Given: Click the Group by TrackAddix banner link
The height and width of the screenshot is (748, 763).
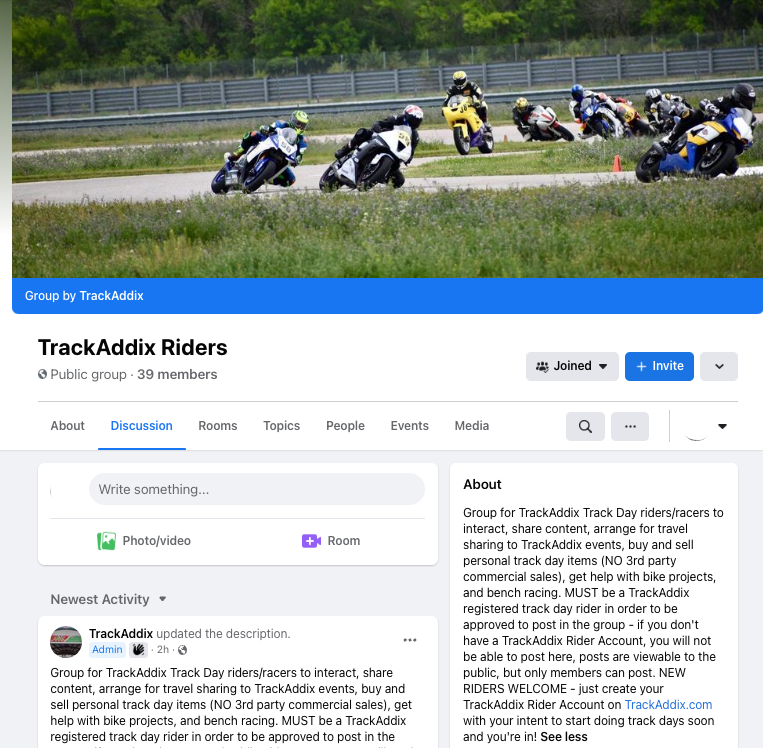Looking at the screenshot, I should (x=84, y=296).
